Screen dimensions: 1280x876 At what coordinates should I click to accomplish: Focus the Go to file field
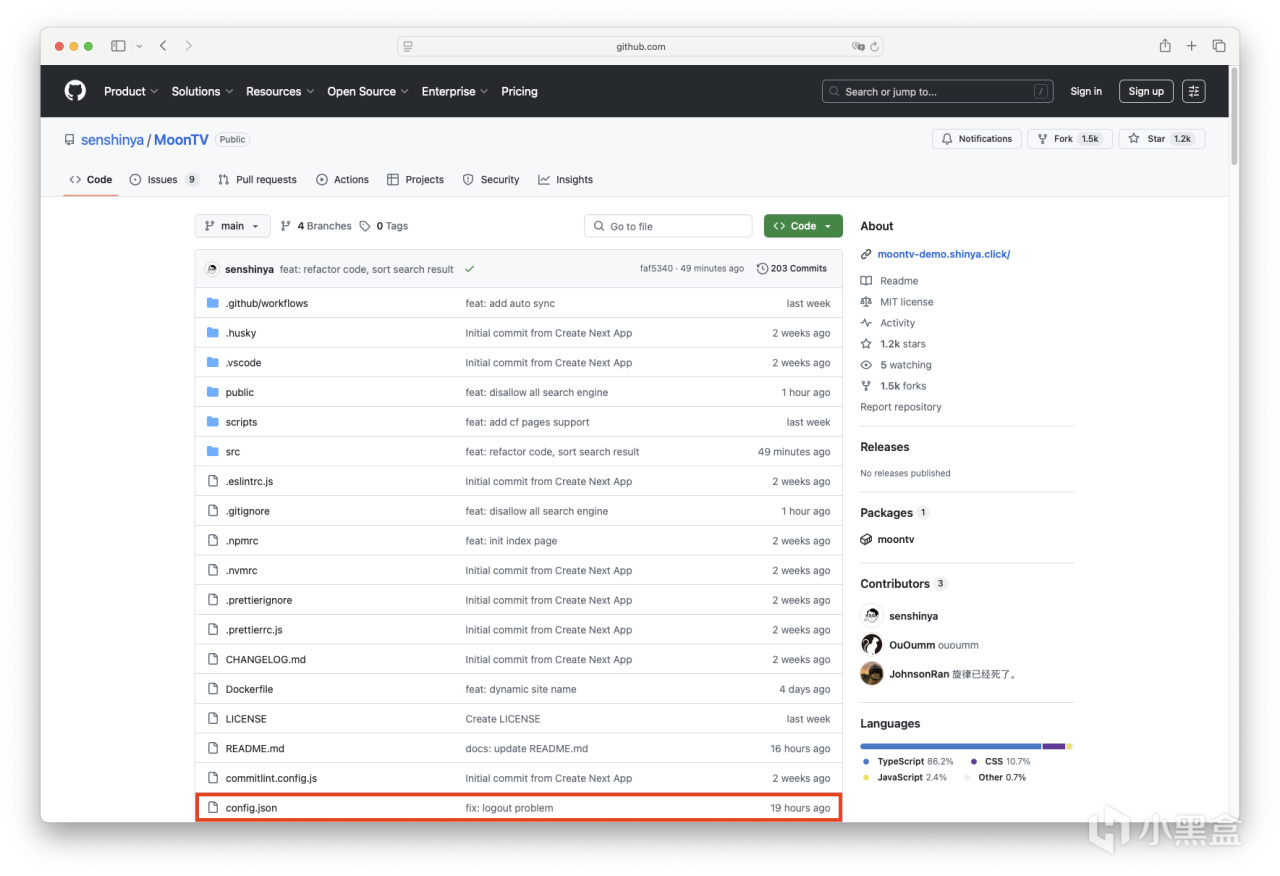[x=668, y=226]
